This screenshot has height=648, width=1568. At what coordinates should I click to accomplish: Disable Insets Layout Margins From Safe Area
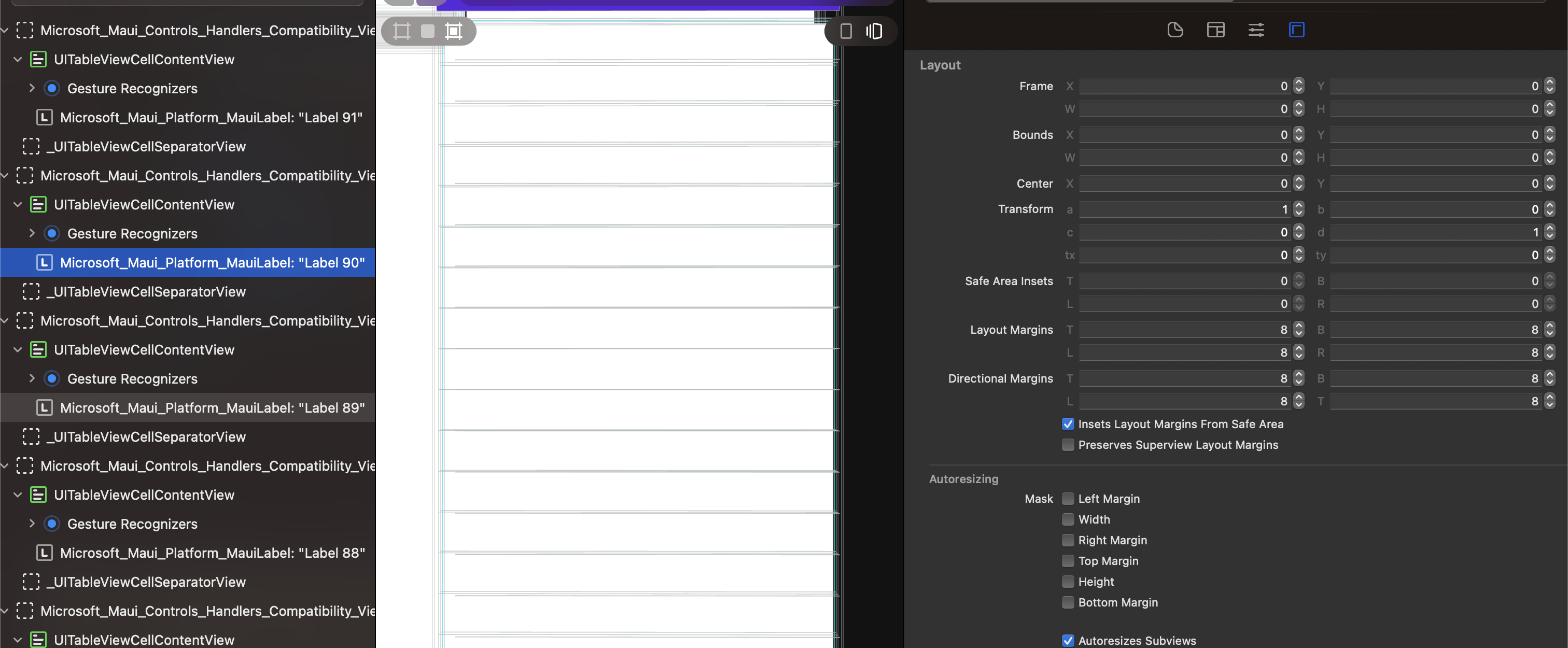(x=1068, y=424)
